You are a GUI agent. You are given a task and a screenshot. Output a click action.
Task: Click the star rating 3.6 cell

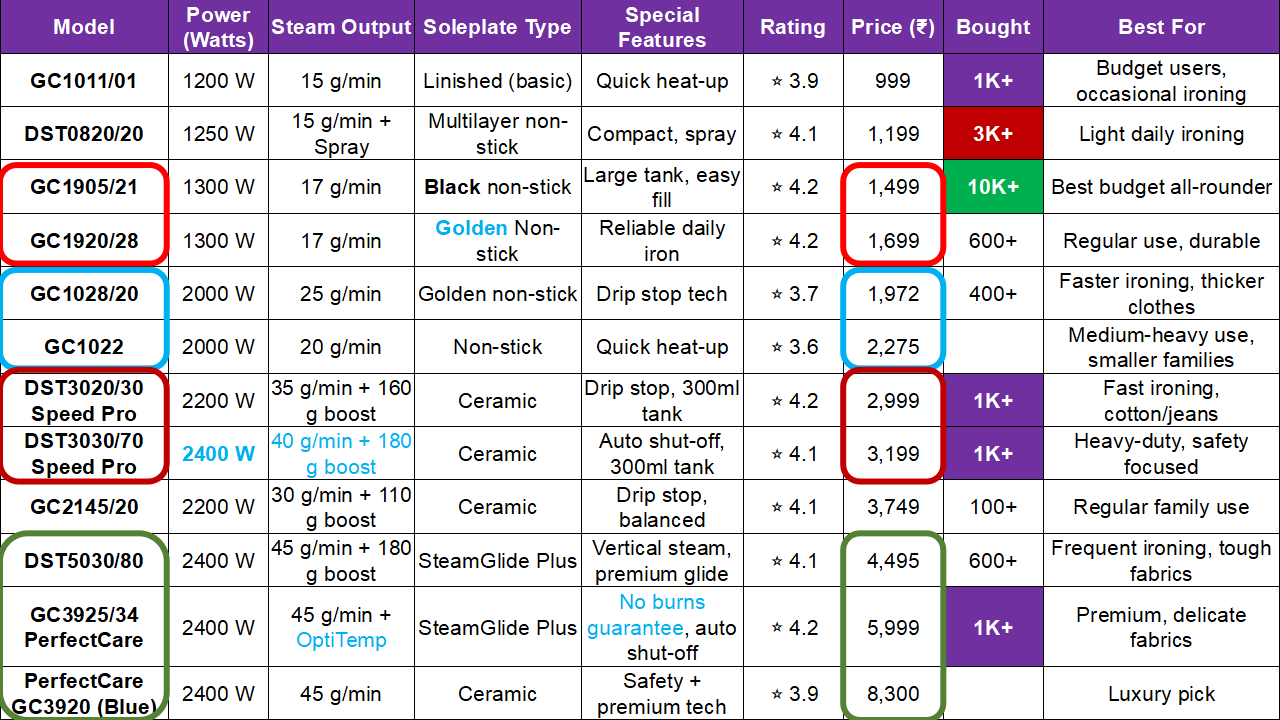[x=793, y=347]
